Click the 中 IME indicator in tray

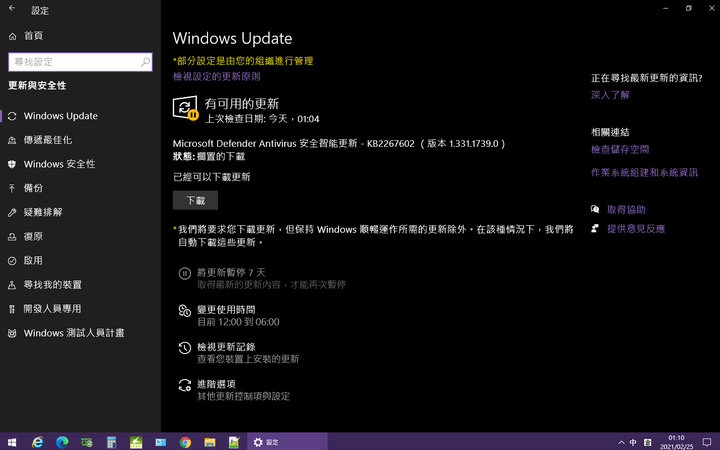point(633,442)
